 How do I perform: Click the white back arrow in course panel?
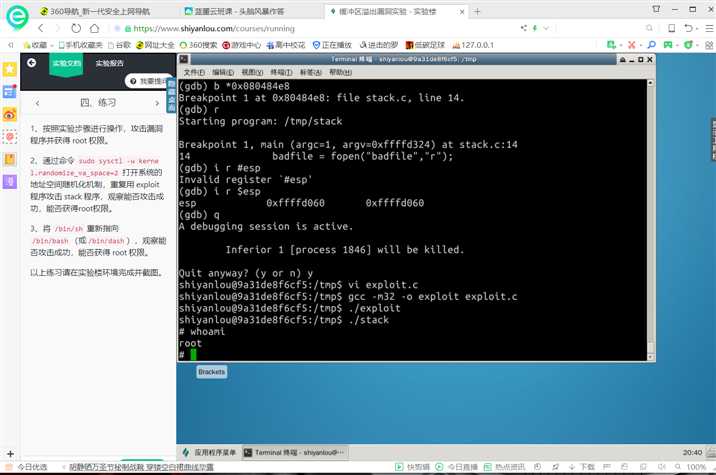click(x=32, y=63)
